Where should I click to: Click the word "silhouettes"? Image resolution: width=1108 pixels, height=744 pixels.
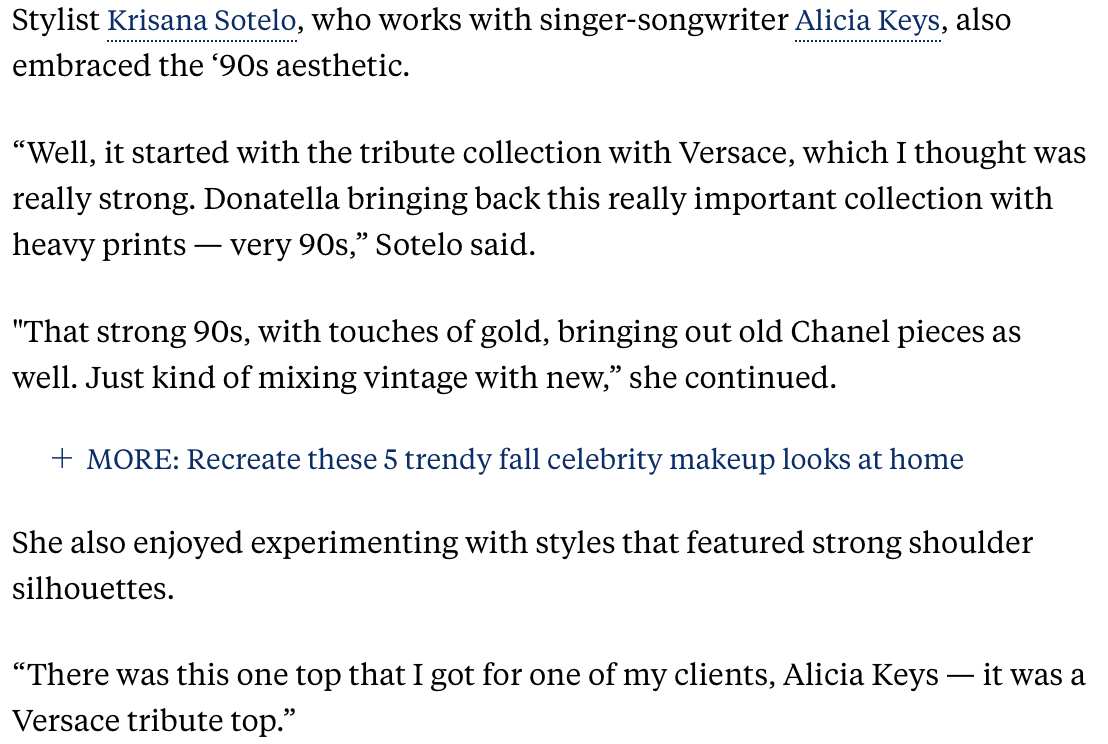point(92,588)
